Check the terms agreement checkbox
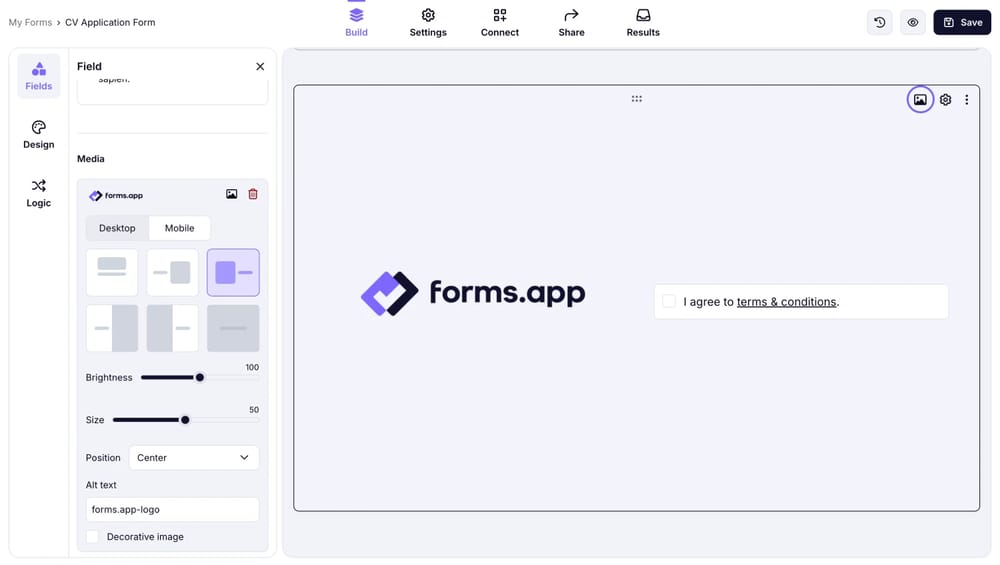Screen dimensions: 1000x565 pyautogui.click(x=668, y=301)
